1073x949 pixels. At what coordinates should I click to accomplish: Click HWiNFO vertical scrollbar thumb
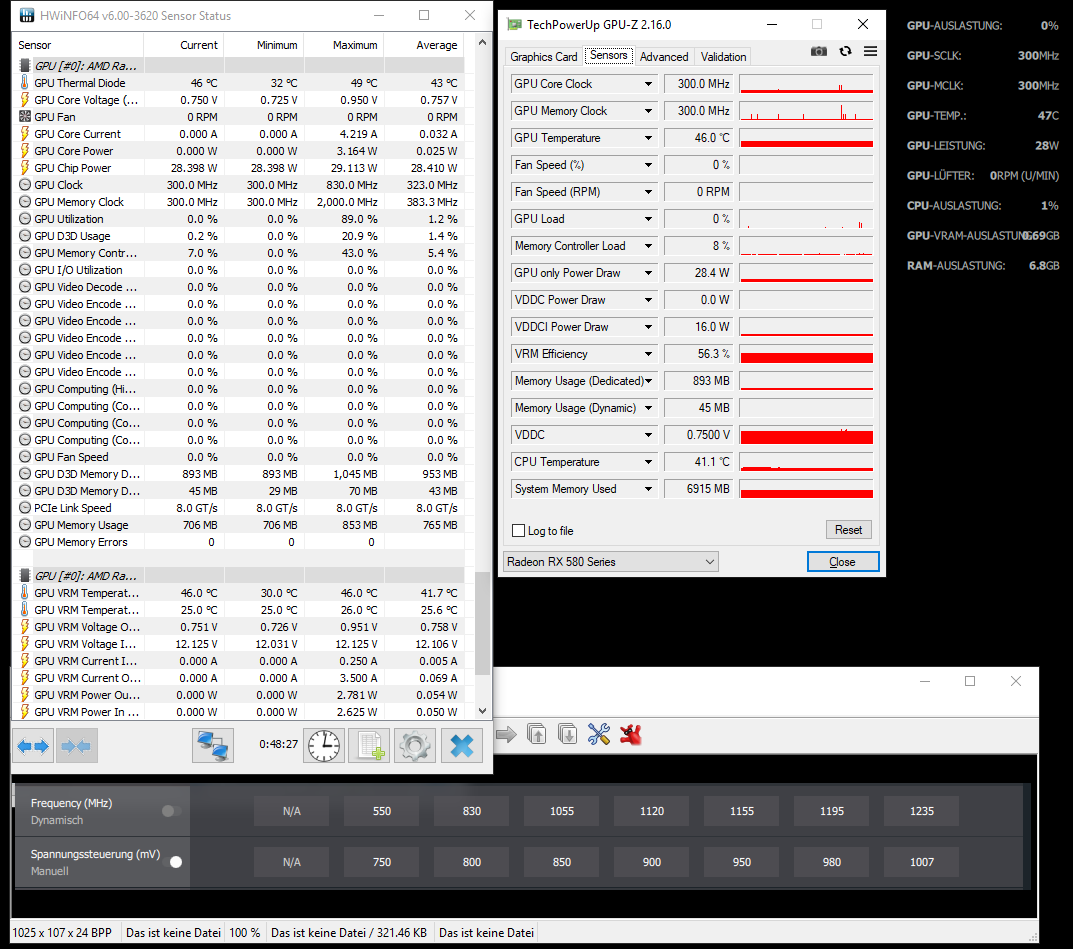[x=482, y=623]
